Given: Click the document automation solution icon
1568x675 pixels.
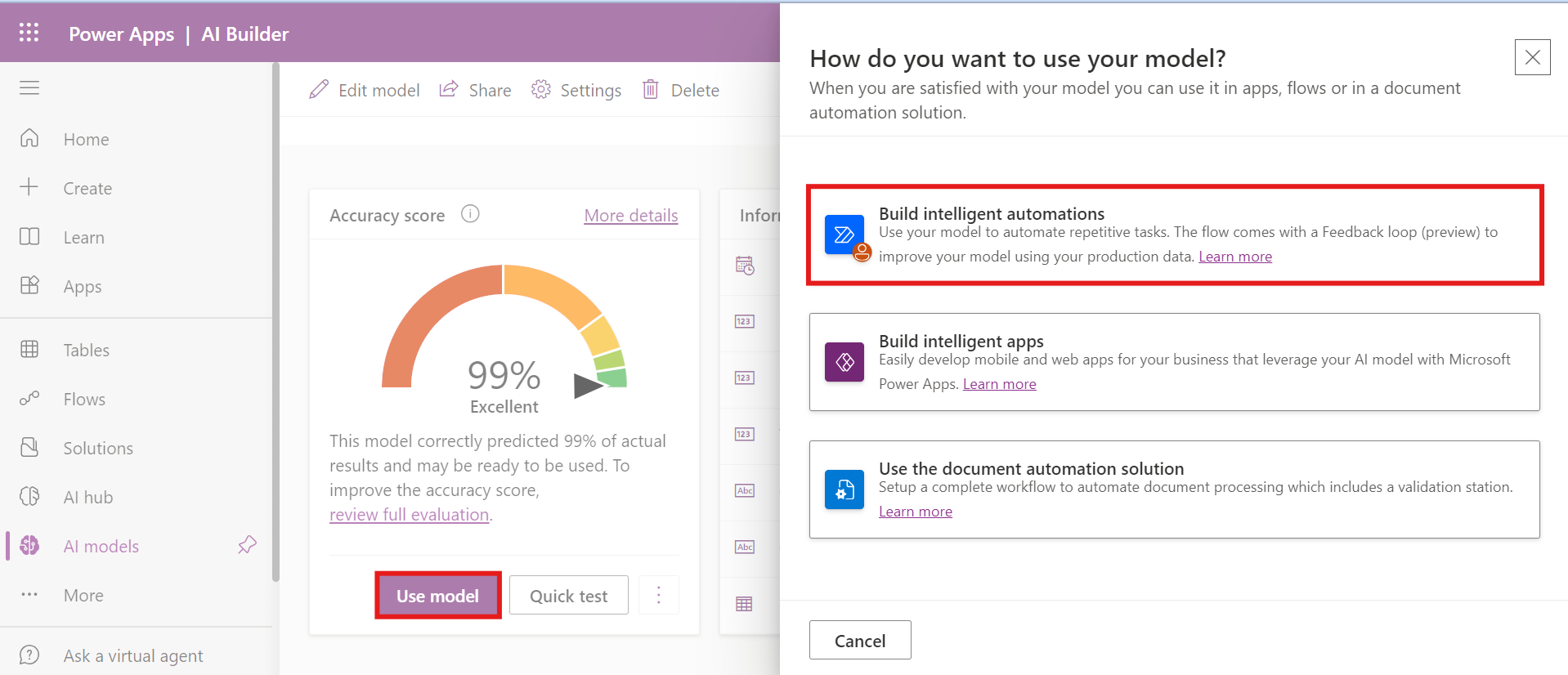Looking at the screenshot, I should pyautogui.click(x=844, y=489).
